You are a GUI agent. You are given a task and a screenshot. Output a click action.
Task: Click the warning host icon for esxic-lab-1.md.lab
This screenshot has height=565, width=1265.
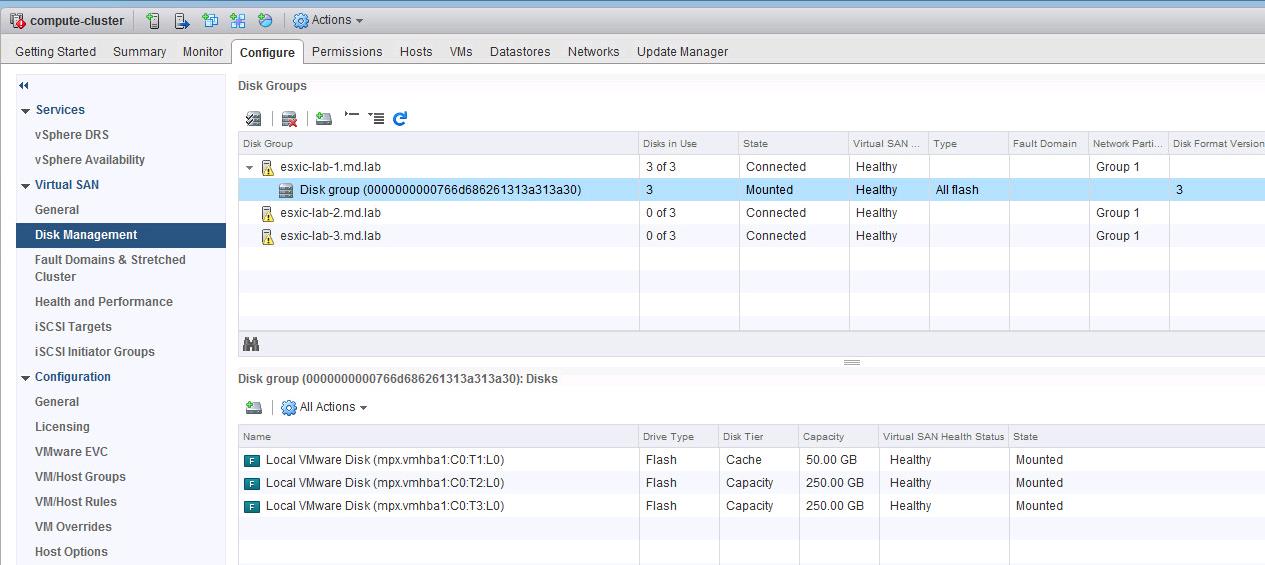click(x=267, y=167)
